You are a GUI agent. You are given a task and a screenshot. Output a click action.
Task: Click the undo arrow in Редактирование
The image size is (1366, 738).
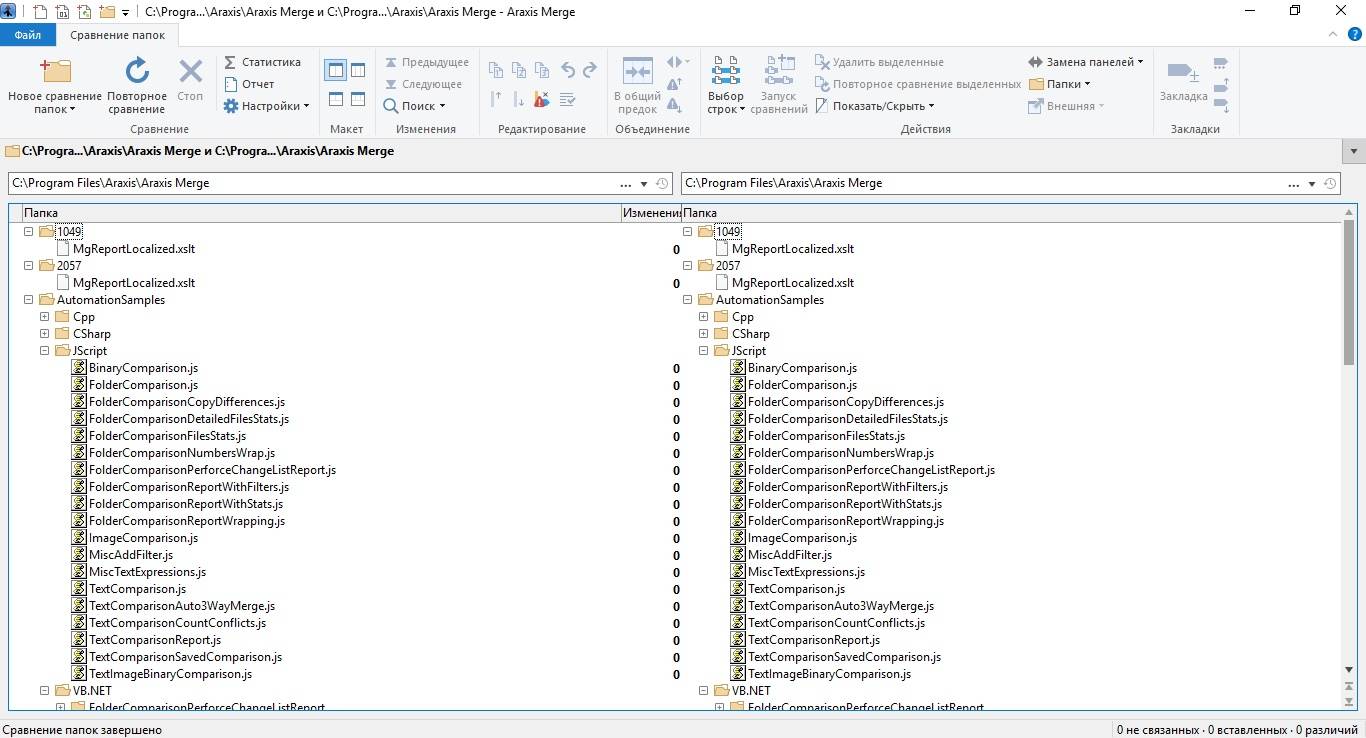click(568, 70)
